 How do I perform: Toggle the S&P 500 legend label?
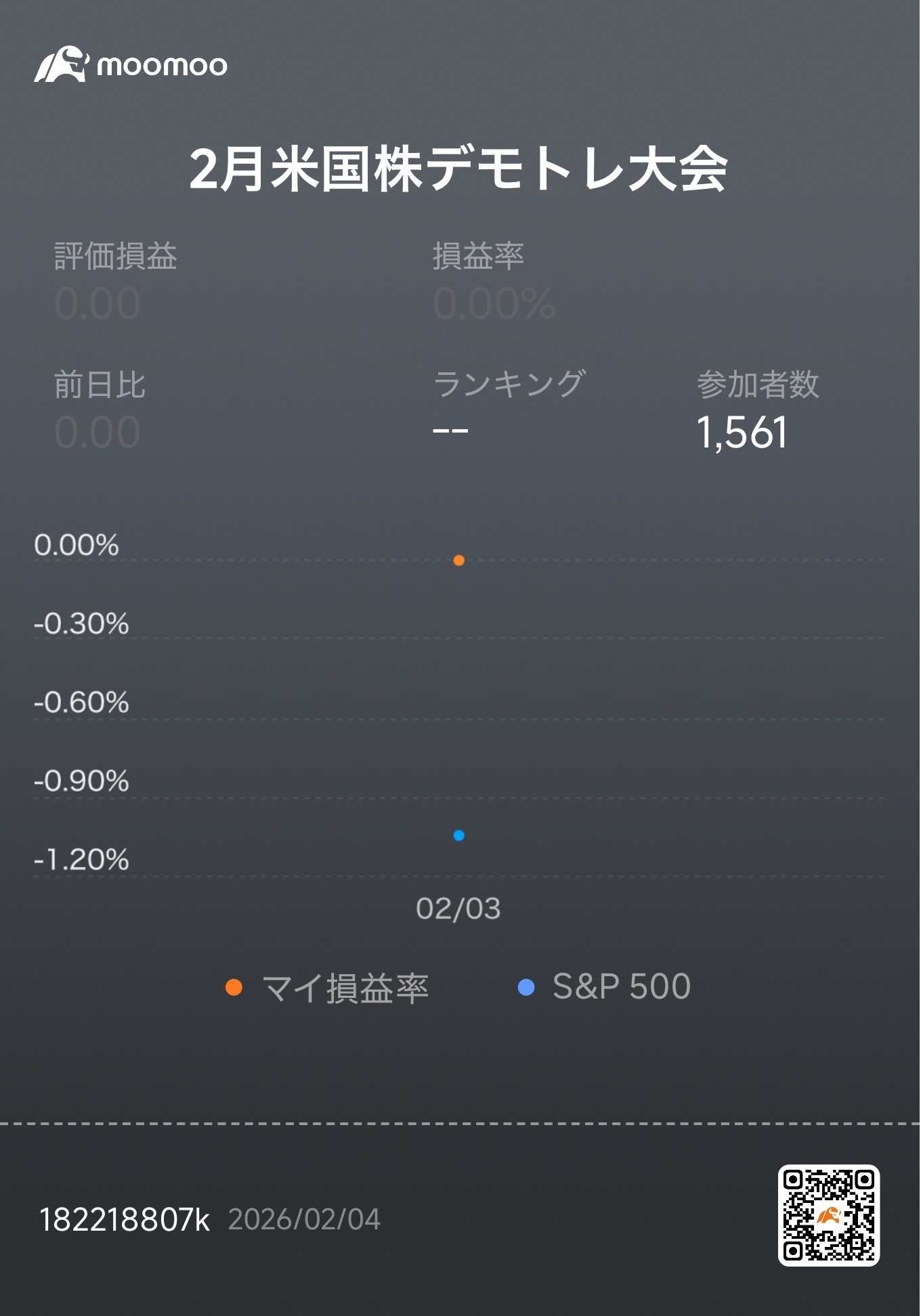click(x=622, y=986)
